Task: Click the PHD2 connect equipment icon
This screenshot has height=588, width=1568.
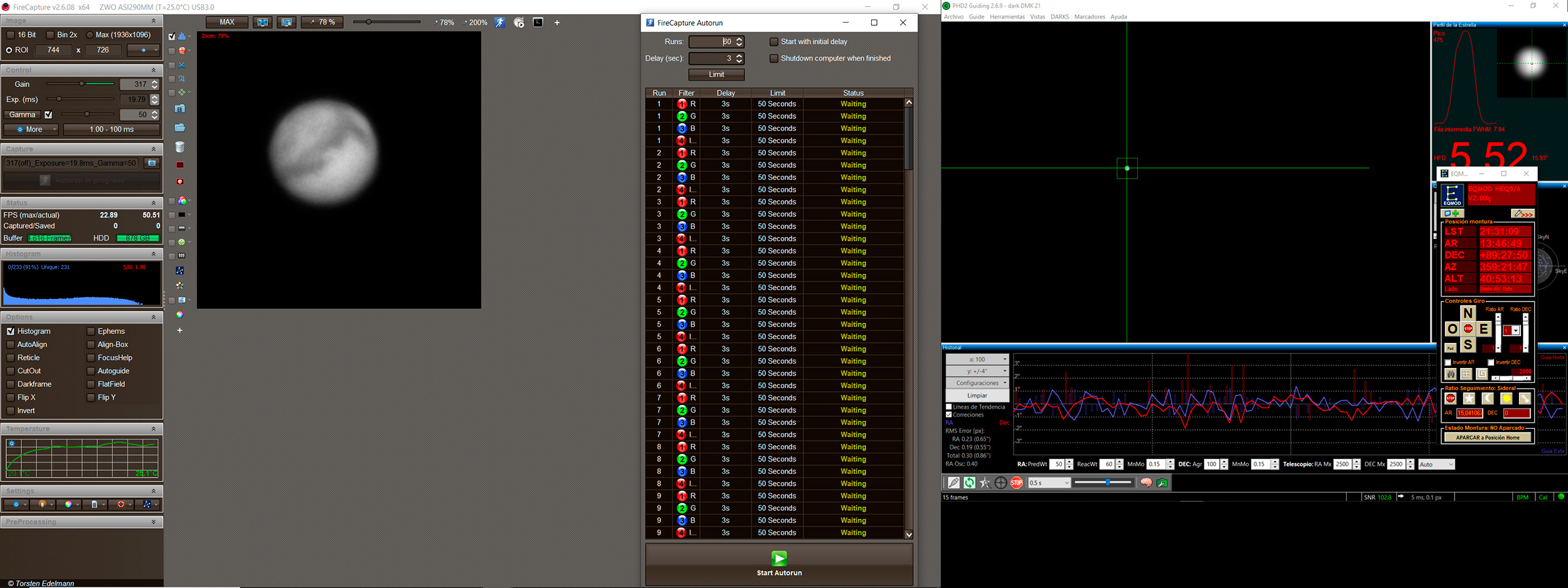Action: tap(954, 483)
